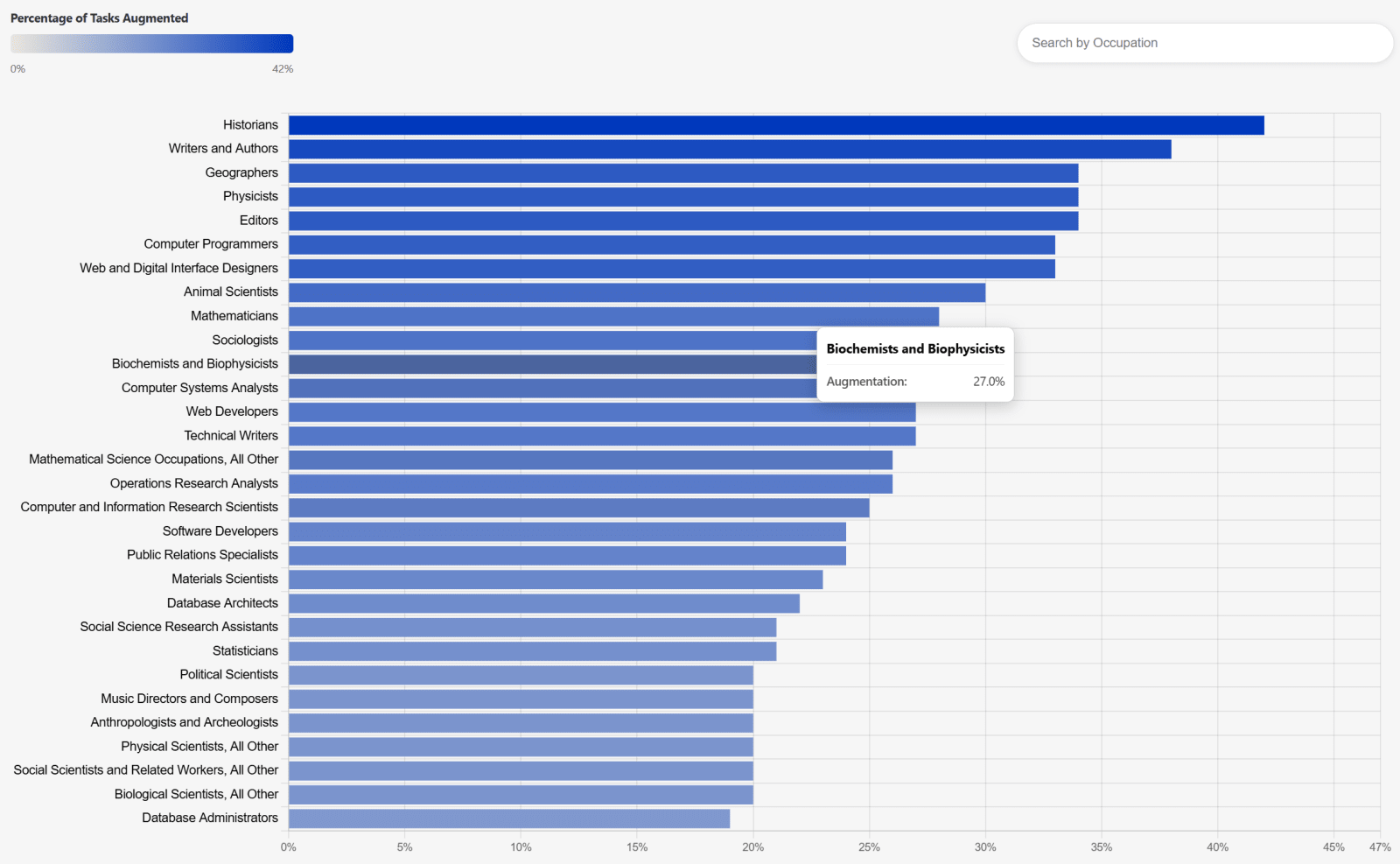The image size is (1400, 864).
Task: Click the Sociologists axis label
Action: 245,340
